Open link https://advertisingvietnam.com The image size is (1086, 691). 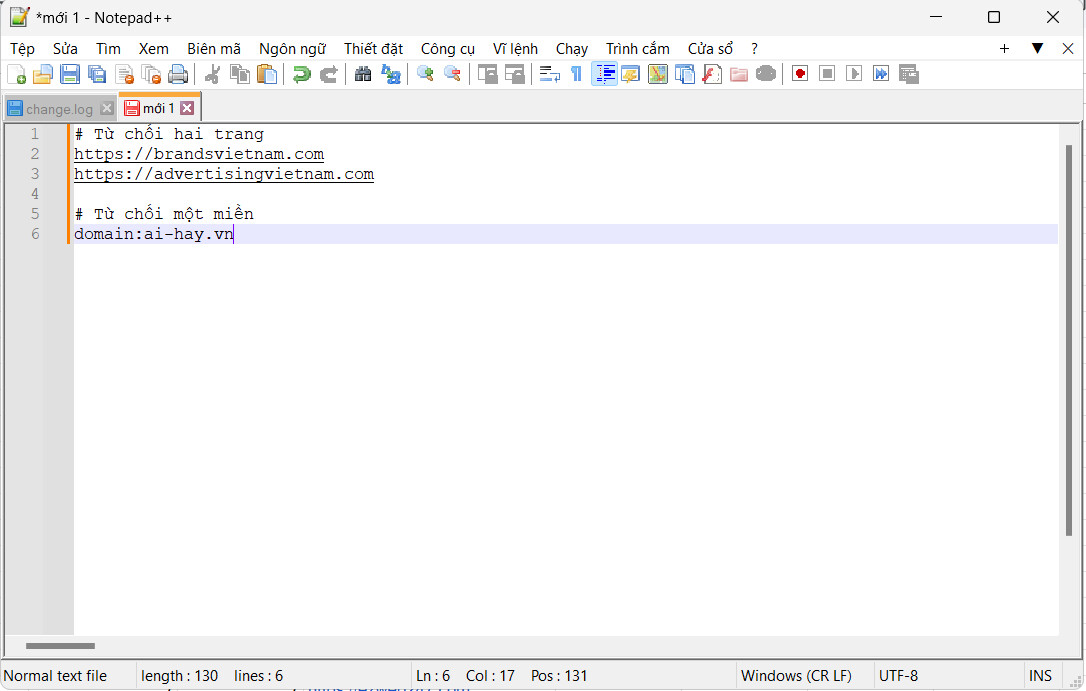[224, 174]
